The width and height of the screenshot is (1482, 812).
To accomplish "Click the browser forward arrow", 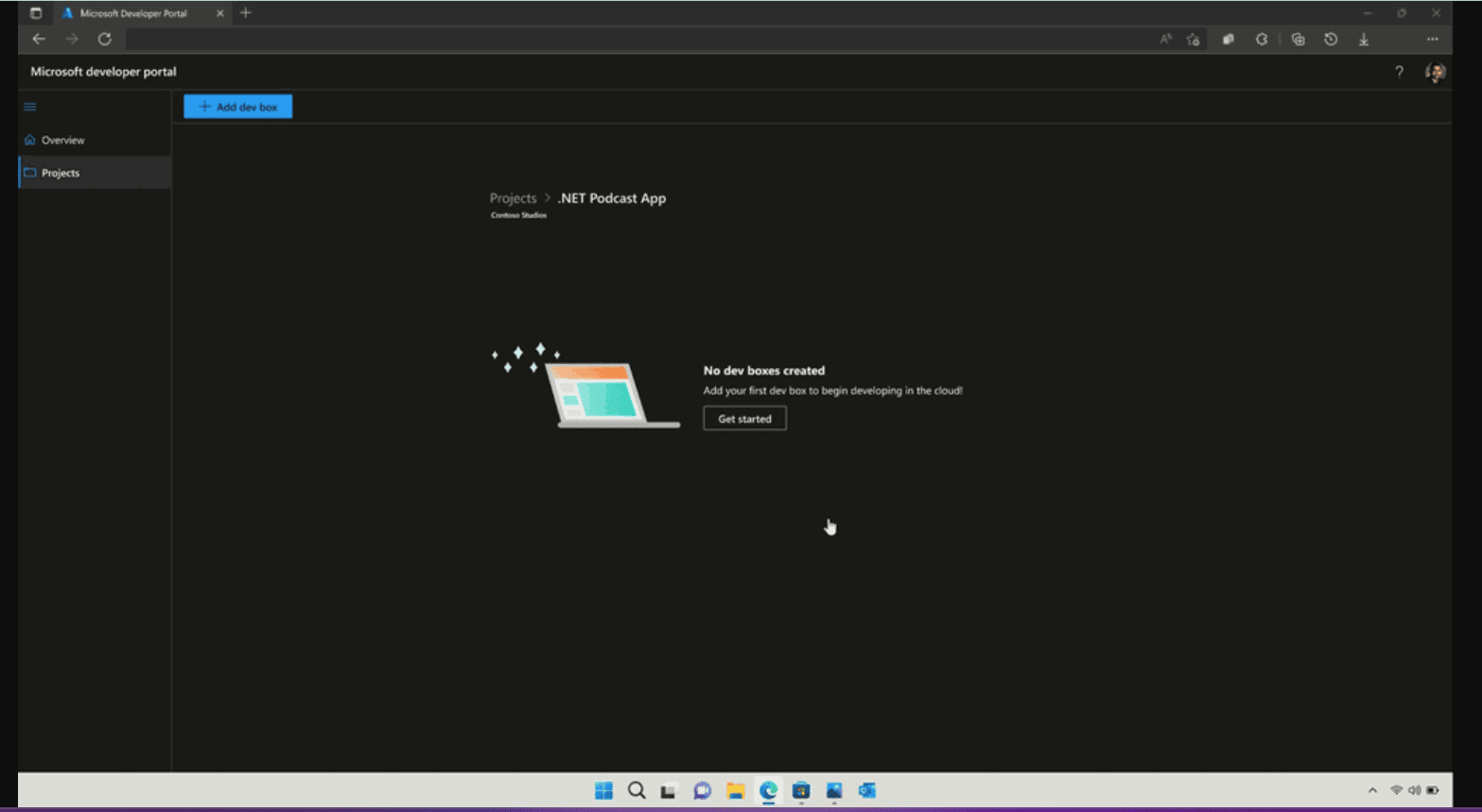I will [x=72, y=39].
